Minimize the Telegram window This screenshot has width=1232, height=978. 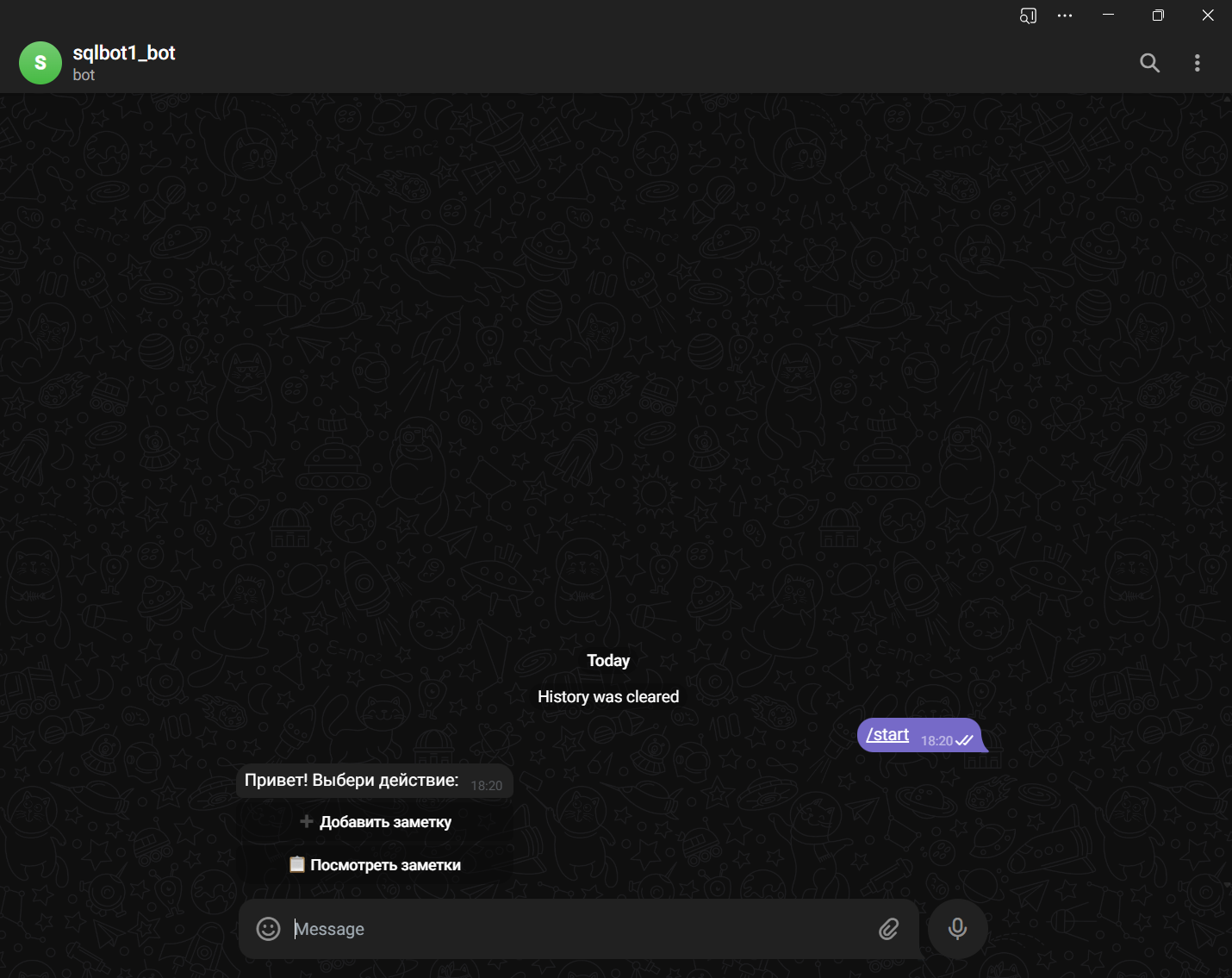coord(1109,16)
